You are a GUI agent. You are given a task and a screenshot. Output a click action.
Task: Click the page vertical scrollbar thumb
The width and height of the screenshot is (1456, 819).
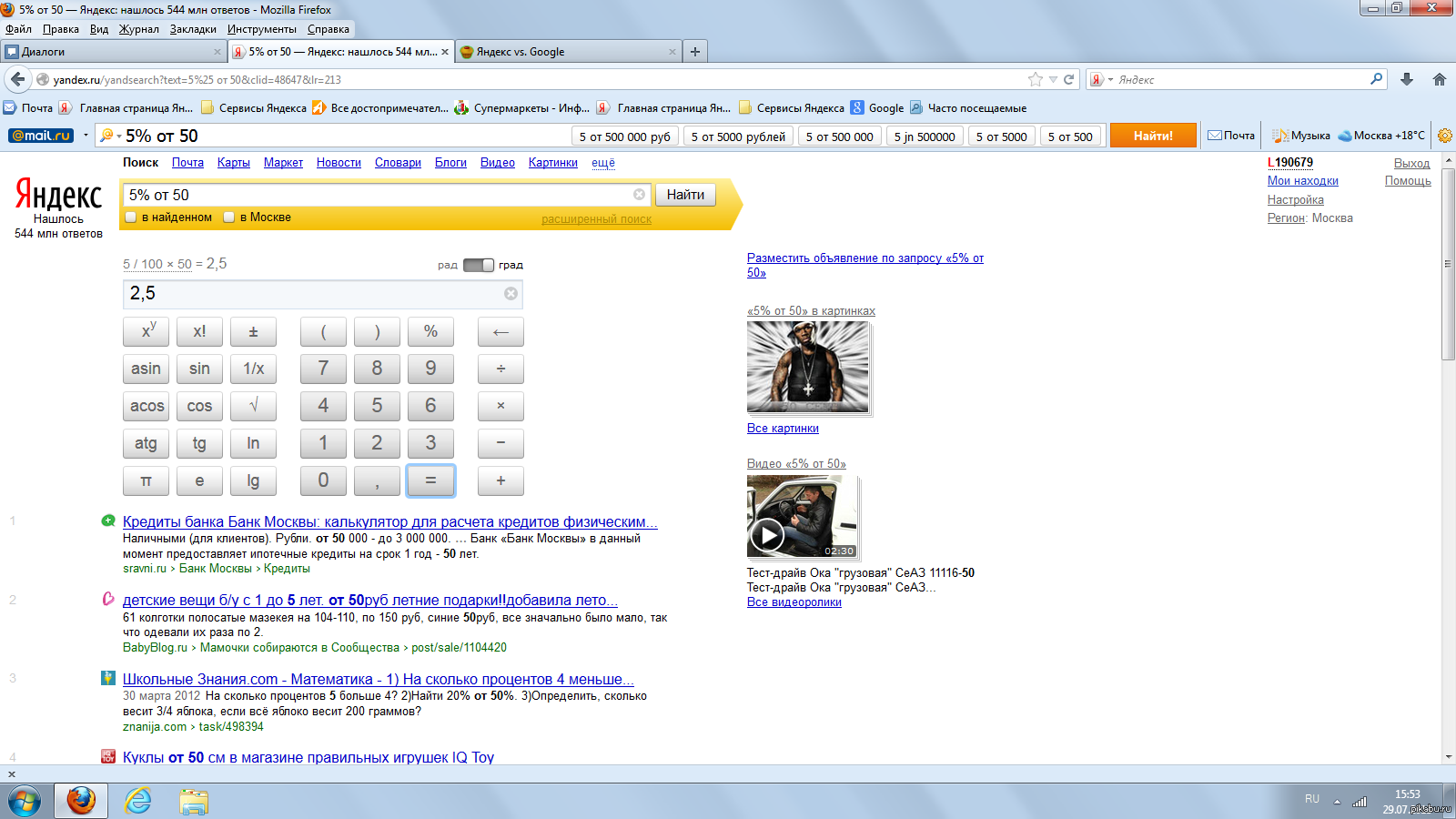(1448, 264)
